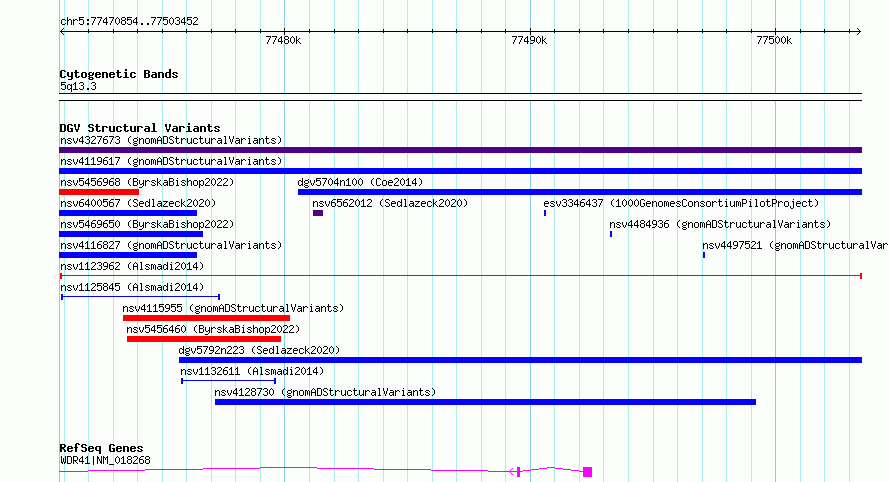Viewport: 890px width, 482px height.
Task: Click the small purple nsv6562012 block
Action: (318, 213)
